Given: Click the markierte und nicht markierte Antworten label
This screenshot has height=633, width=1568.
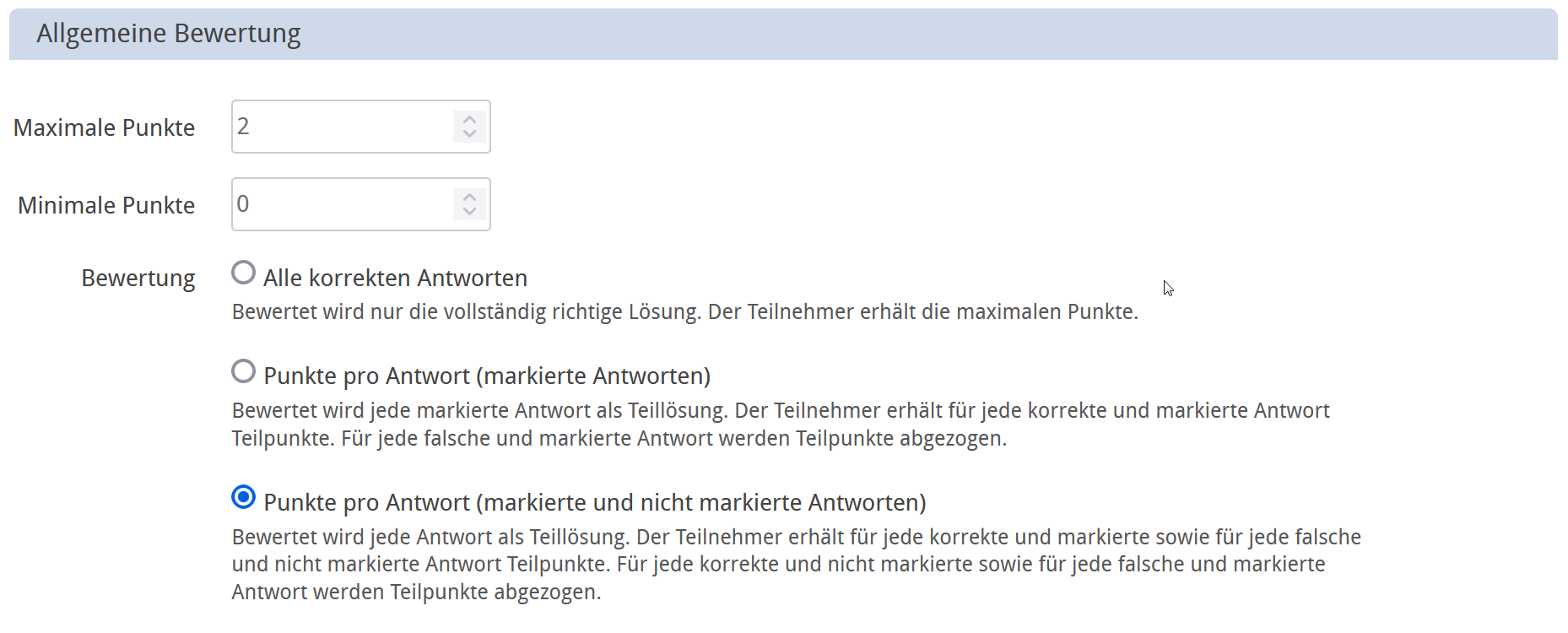Looking at the screenshot, I should click(594, 502).
